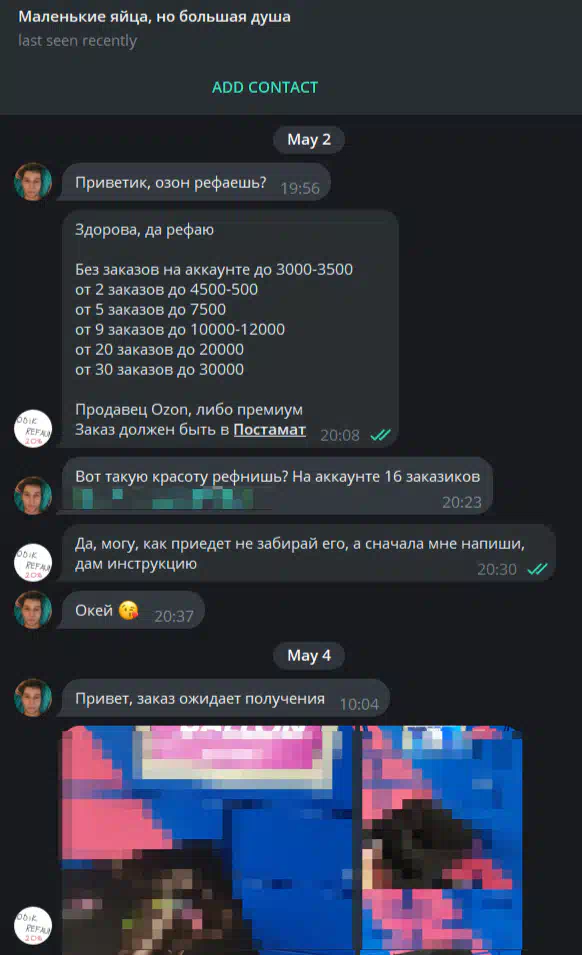Open the Постамат underlined link
Image resolution: width=582 pixels, height=955 pixels.
270,429
